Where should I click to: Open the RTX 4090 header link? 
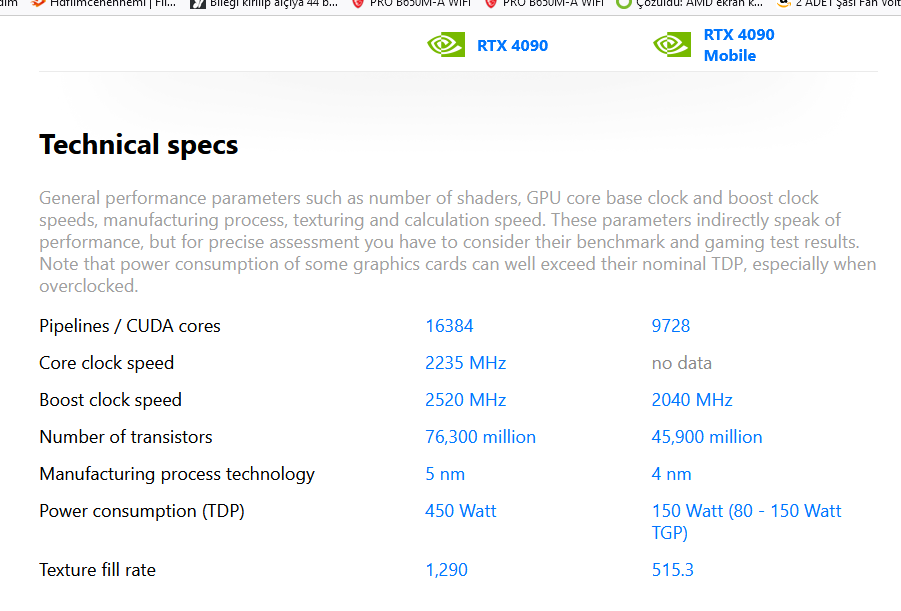click(512, 45)
